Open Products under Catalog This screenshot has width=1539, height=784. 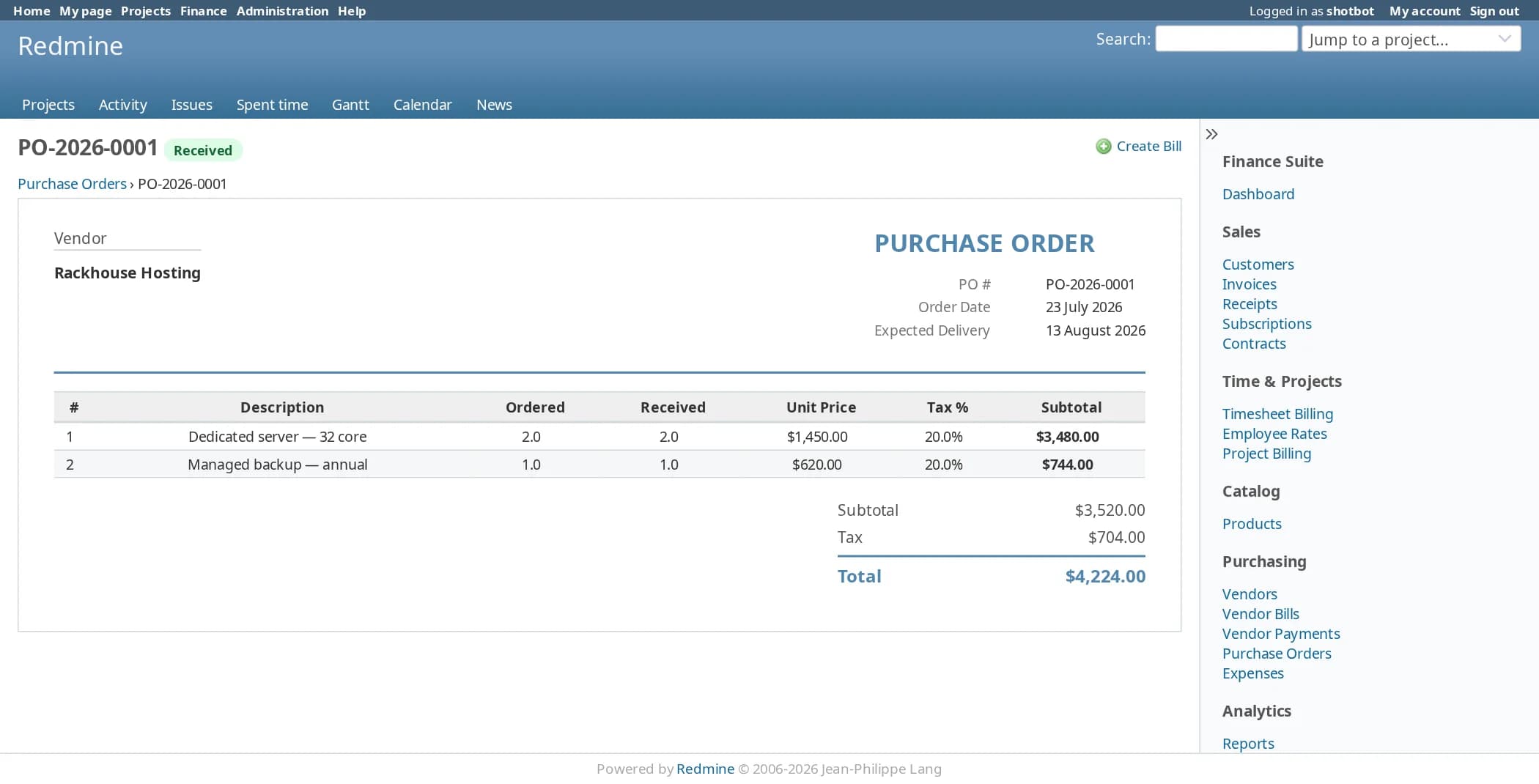1252,524
